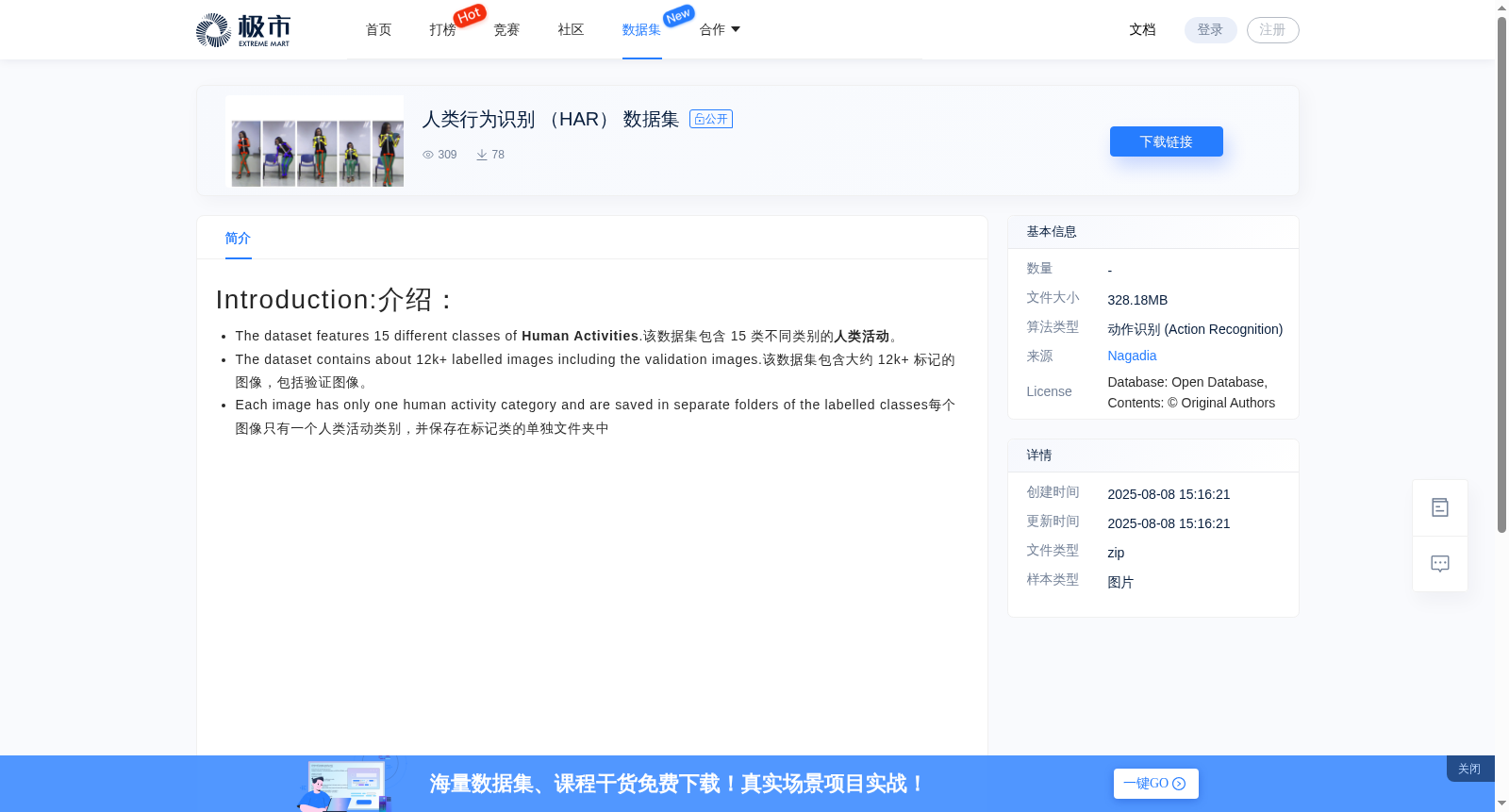Go to 竞赛 competitions page
Screen dimensions: 1509x812
506,30
